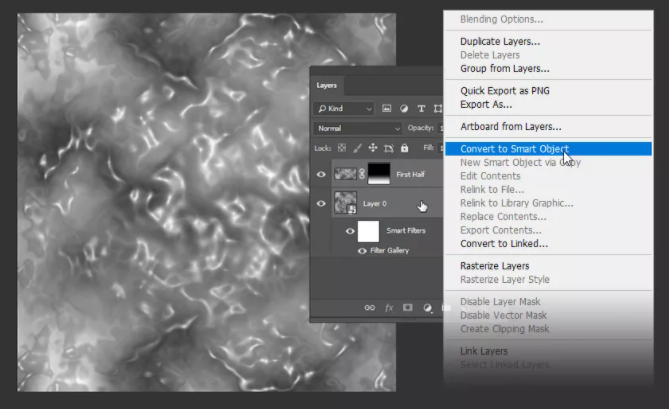Select First Half layer image thumbnail

[345, 174]
